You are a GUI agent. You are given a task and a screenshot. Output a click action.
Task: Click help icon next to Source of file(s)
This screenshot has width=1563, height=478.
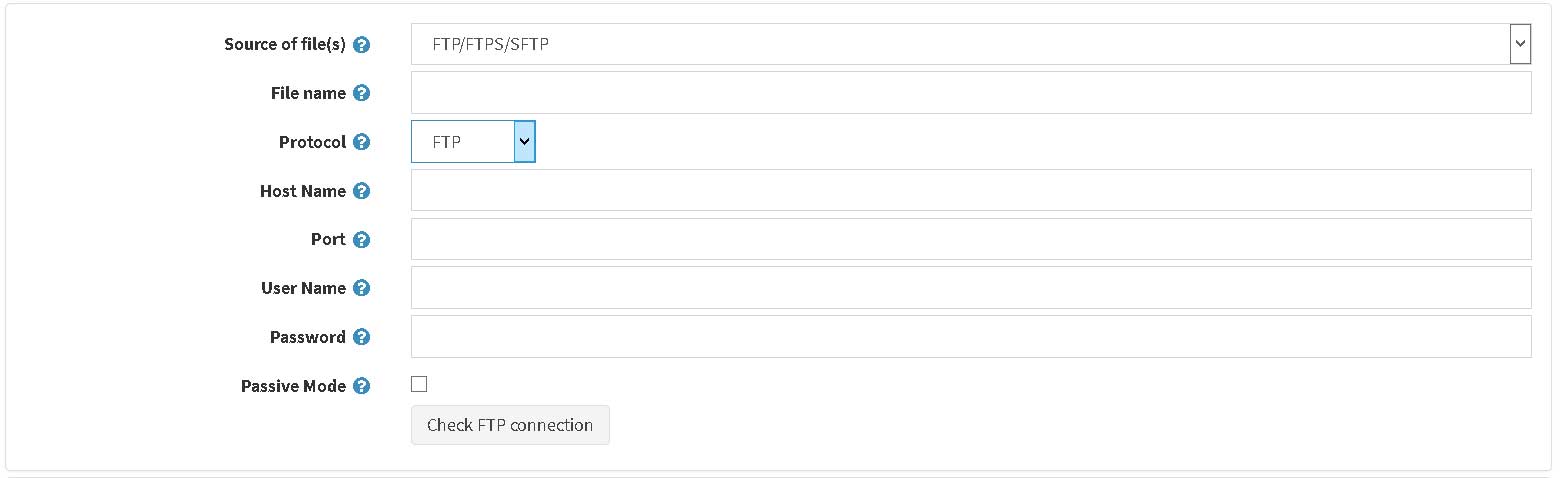point(362,45)
